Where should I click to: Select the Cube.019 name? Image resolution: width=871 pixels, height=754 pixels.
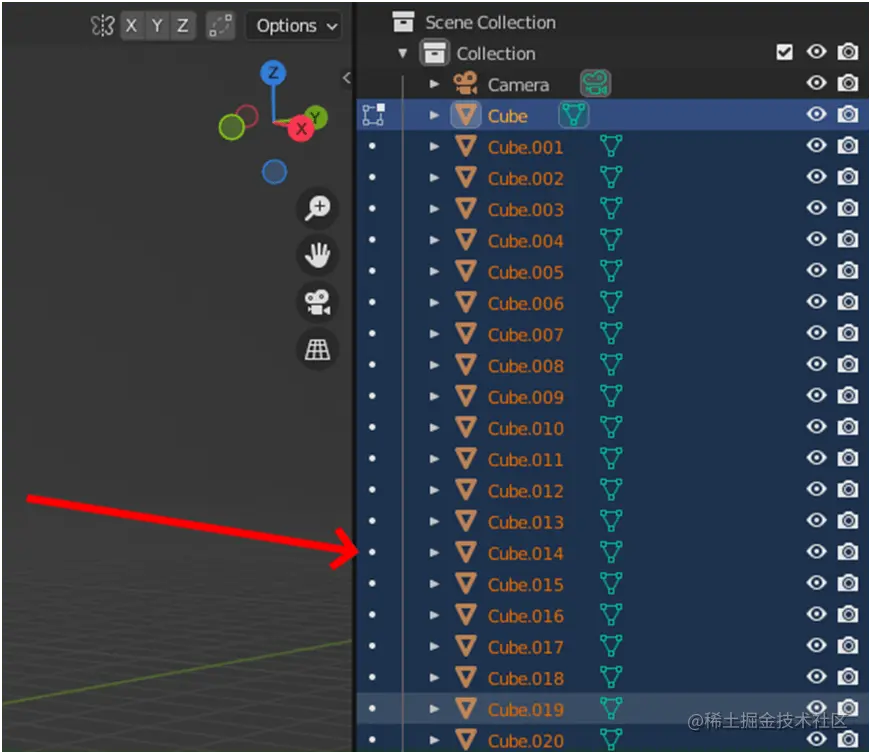point(525,709)
